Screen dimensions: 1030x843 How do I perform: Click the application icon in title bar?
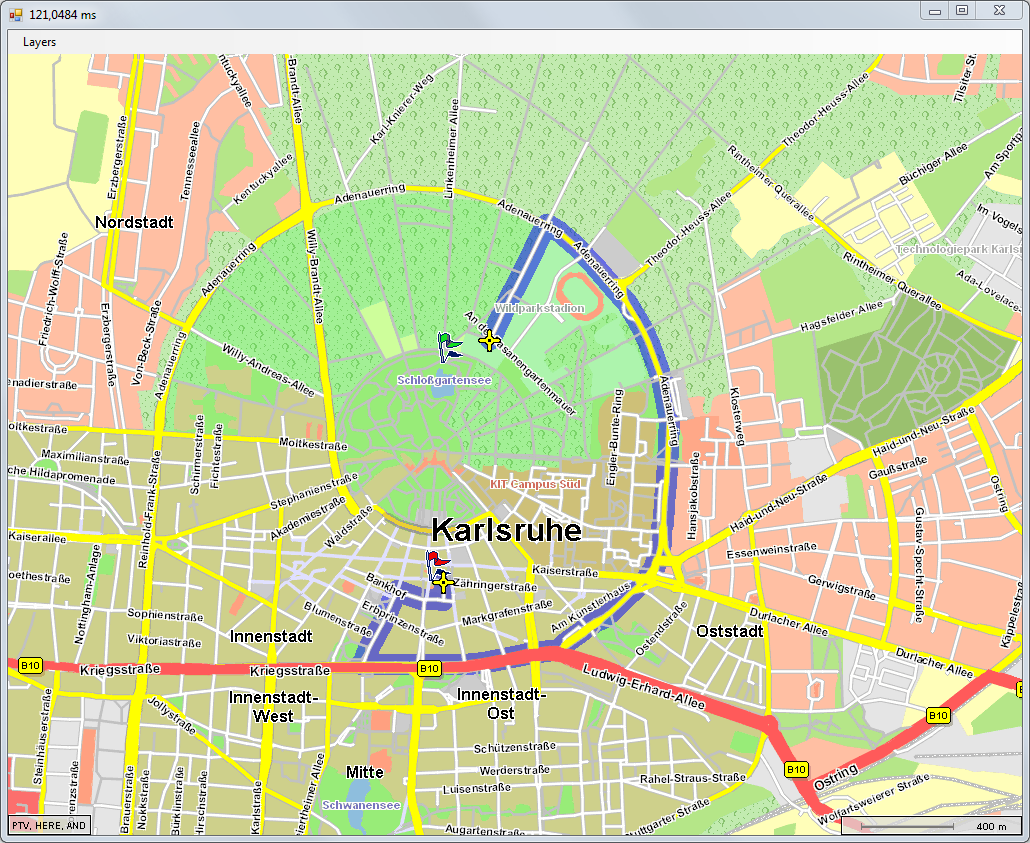click(x=15, y=14)
